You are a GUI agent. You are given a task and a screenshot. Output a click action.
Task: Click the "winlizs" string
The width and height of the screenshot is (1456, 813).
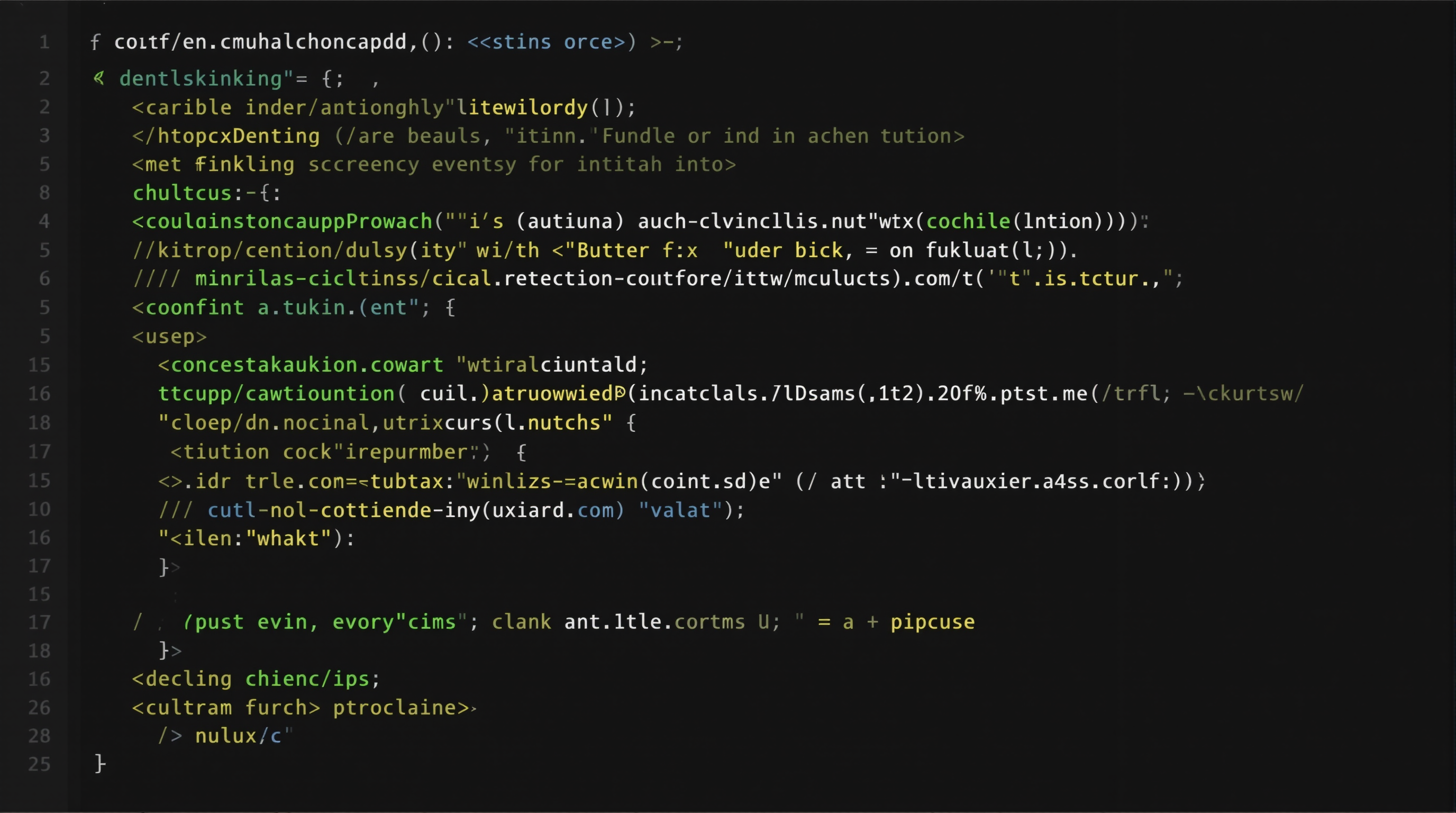click(508, 481)
